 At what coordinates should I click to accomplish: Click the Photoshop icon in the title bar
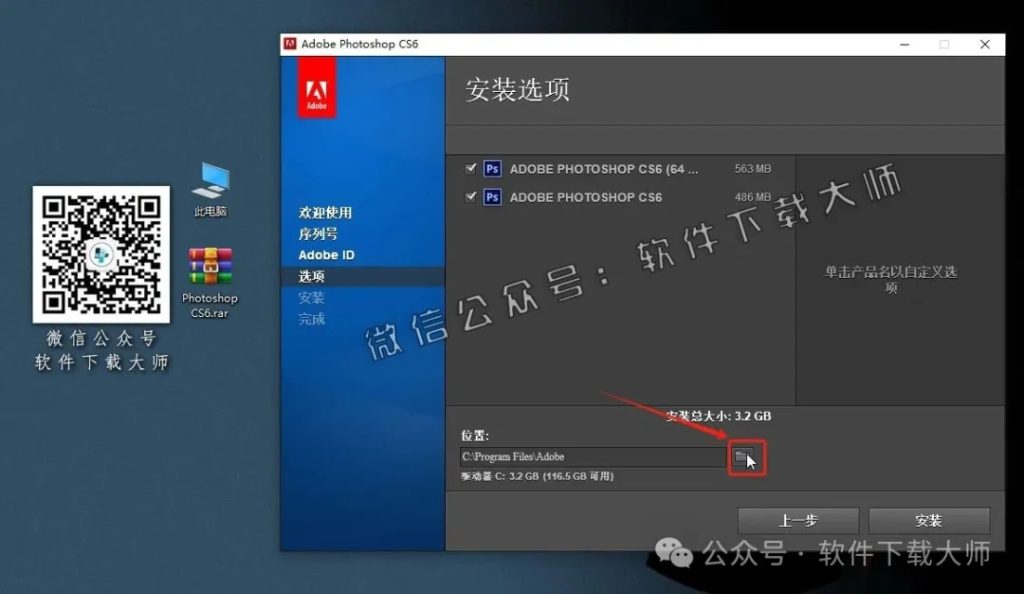pyautogui.click(x=291, y=44)
